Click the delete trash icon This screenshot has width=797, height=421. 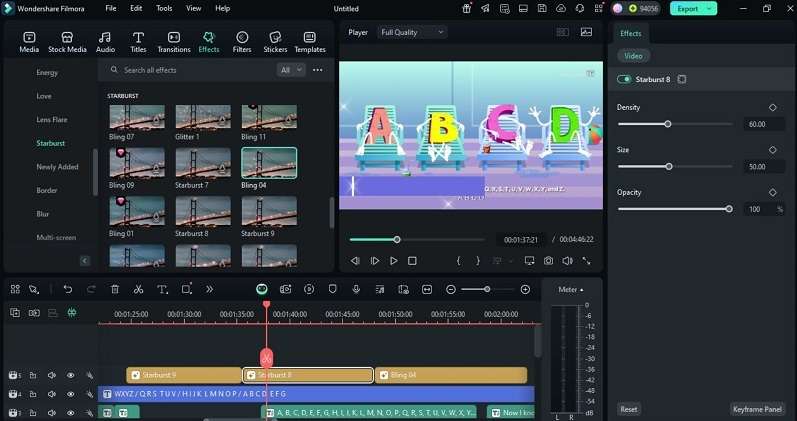(x=115, y=289)
